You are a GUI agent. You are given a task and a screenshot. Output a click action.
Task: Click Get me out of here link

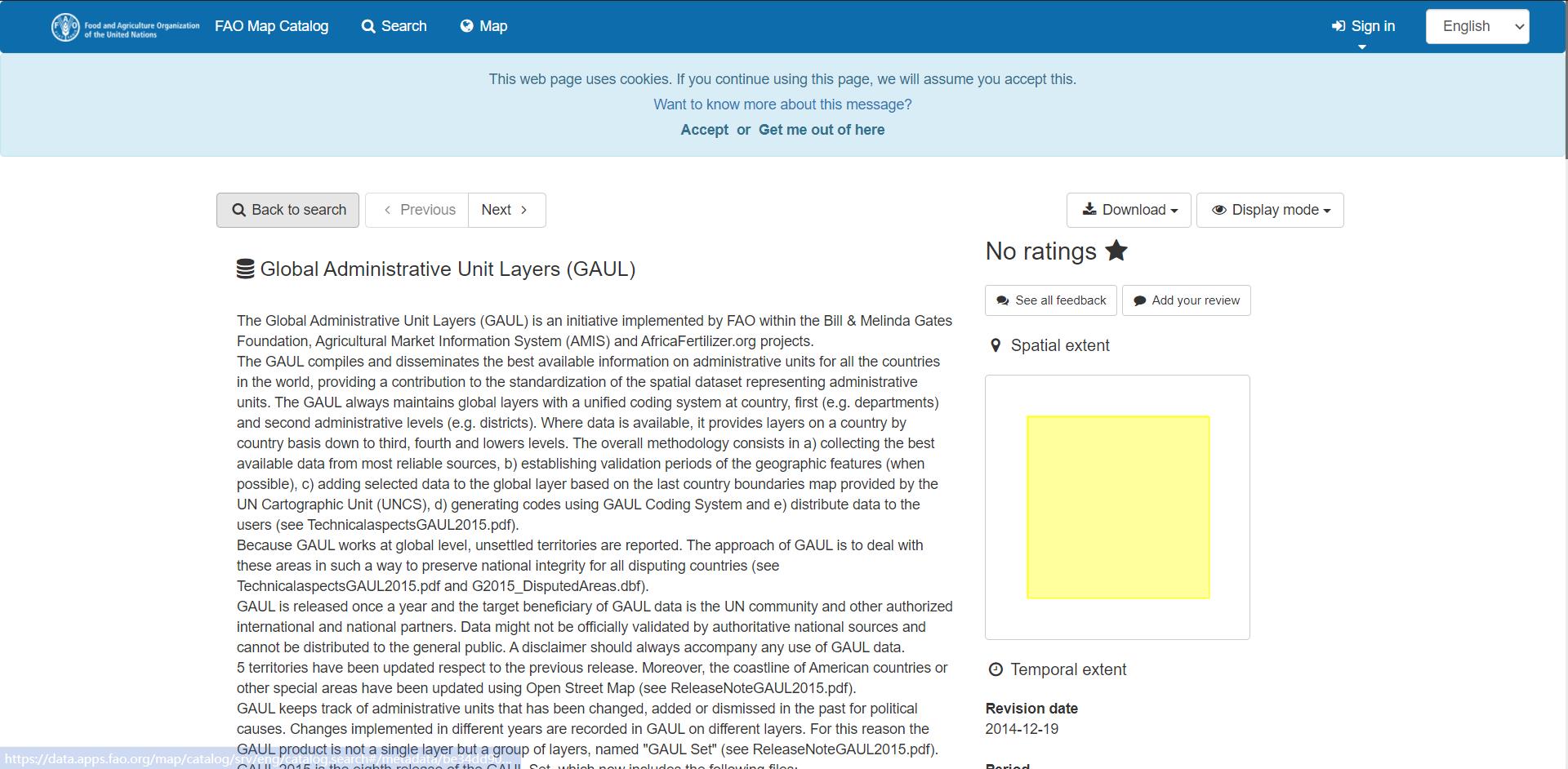coord(822,130)
